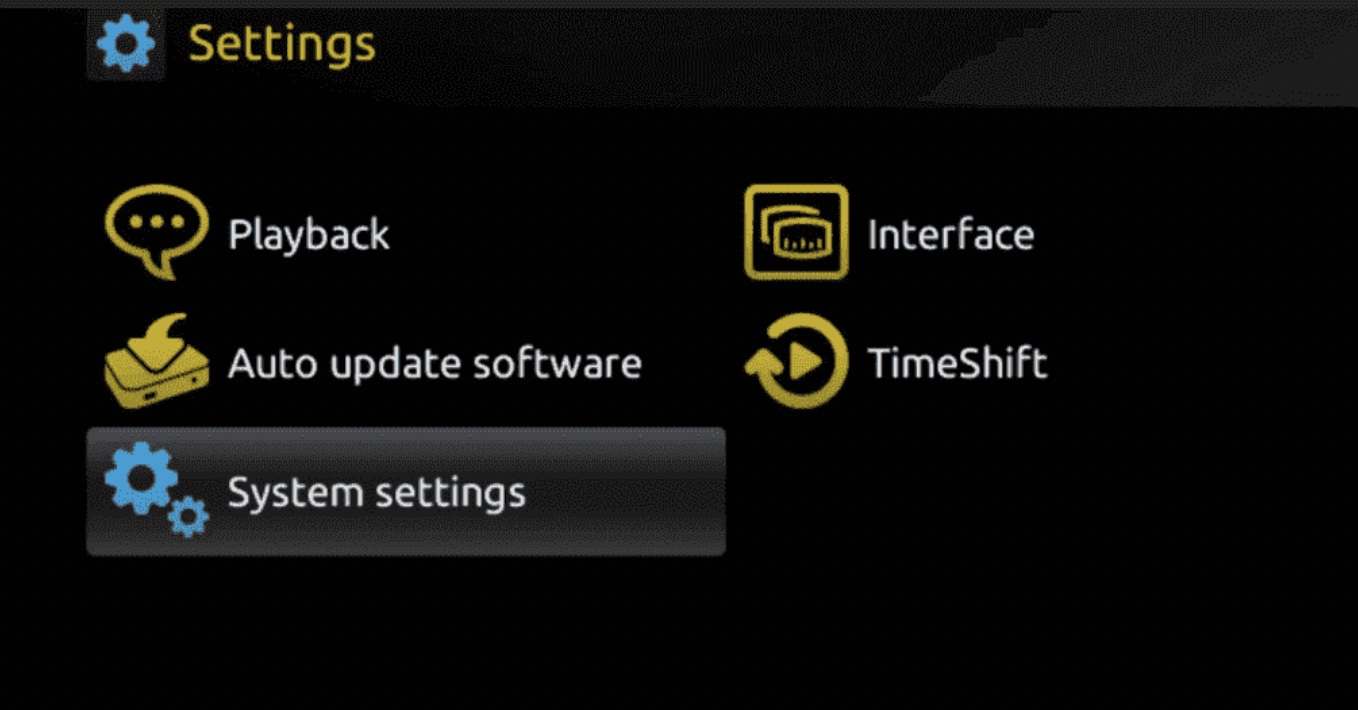
Task: Select the yellow Settings title text
Action: pos(282,44)
